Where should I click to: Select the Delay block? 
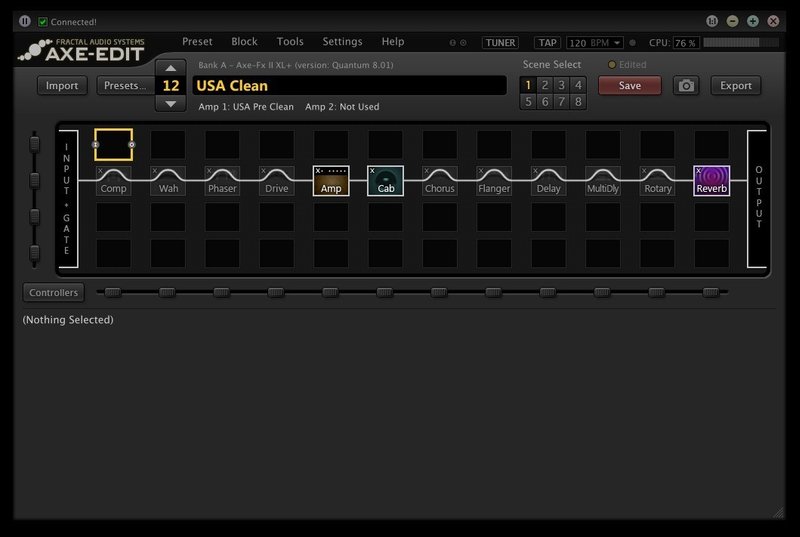tap(548, 181)
